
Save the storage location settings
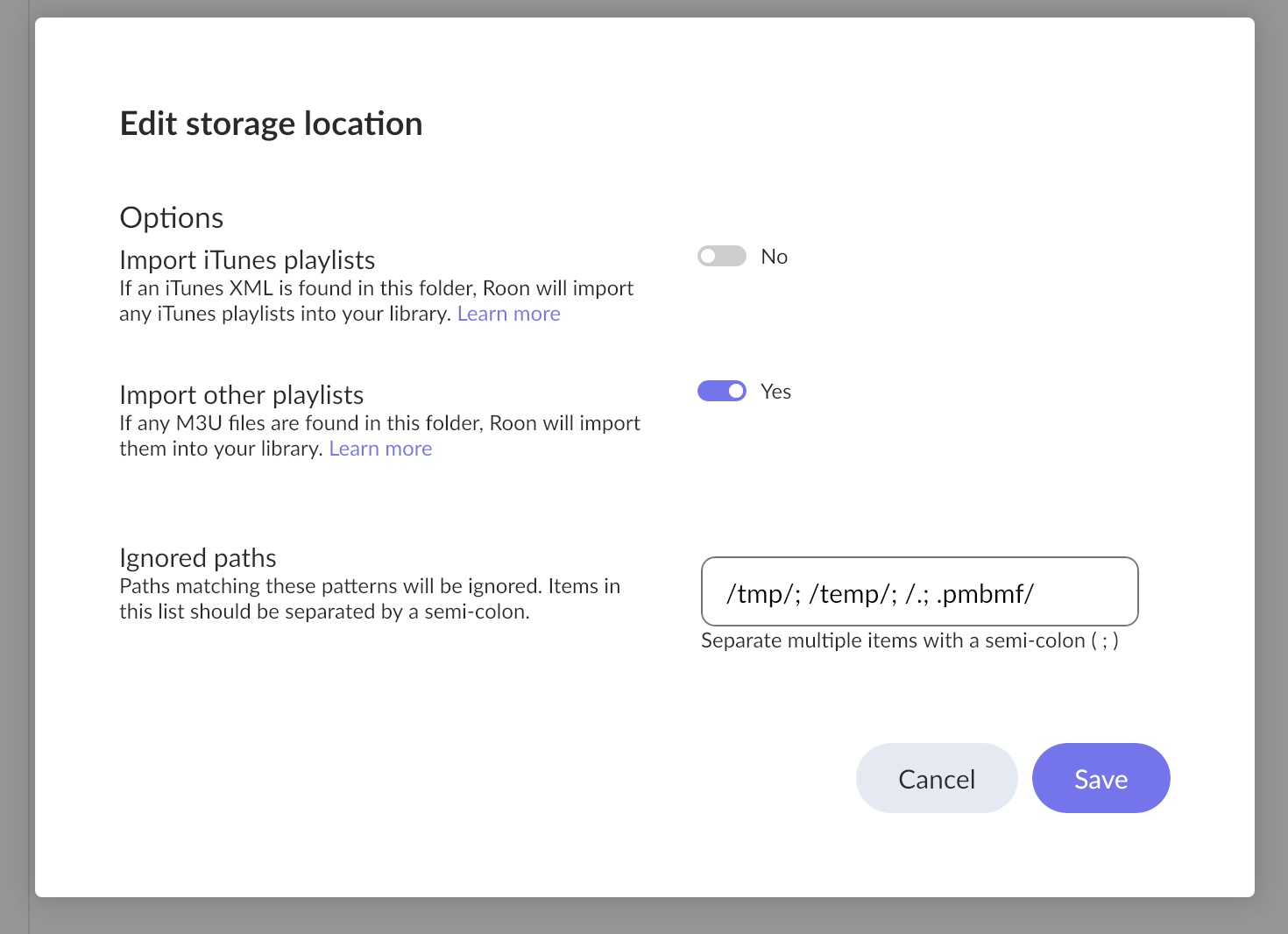click(1100, 778)
